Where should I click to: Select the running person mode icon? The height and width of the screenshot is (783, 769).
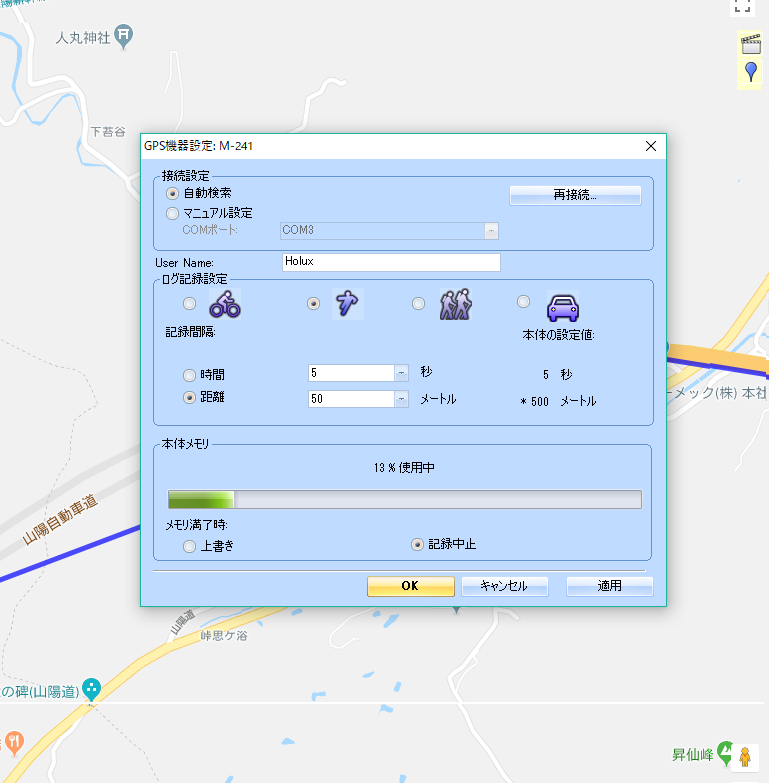348,304
